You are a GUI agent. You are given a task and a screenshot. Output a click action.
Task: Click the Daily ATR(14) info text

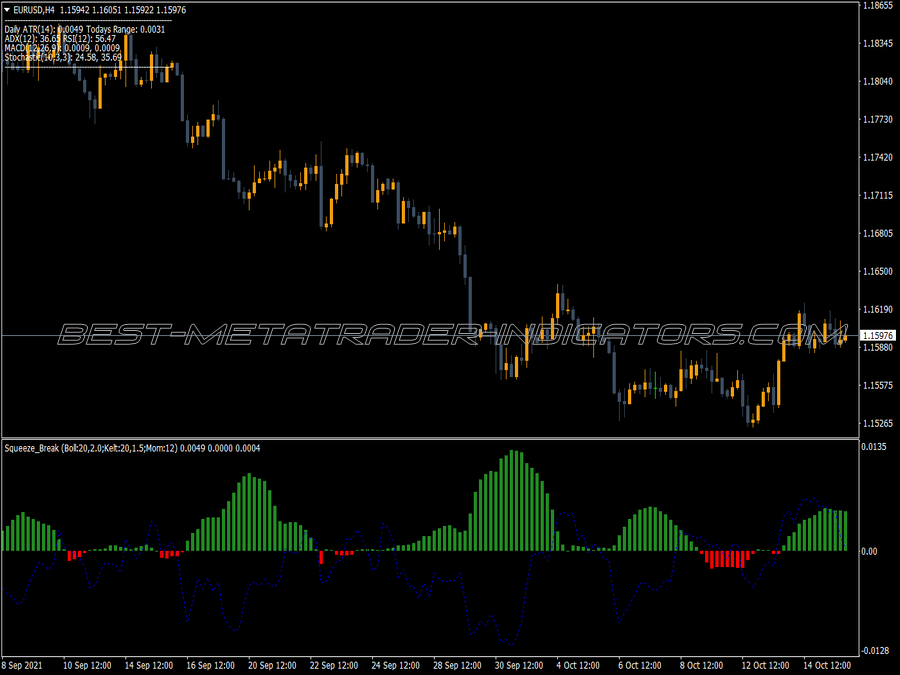(x=84, y=29)
